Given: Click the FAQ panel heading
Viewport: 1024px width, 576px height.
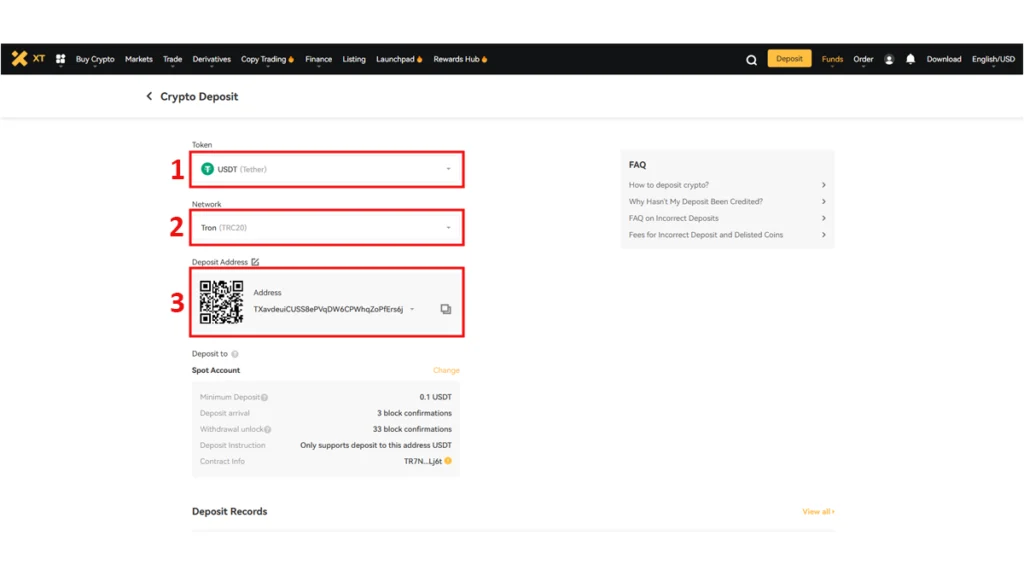Looking at the screenshot, I should pos(637,165).
